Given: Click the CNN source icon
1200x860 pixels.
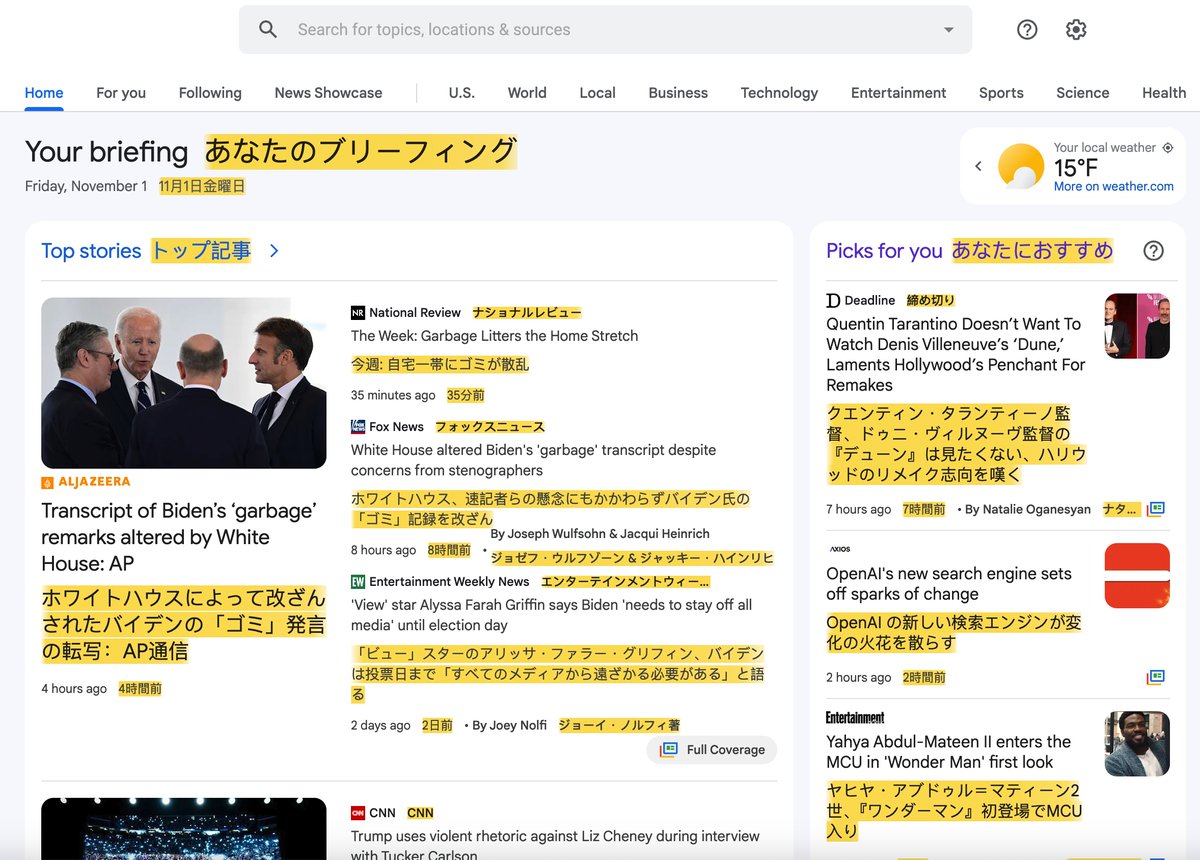Looking at the screenshot, I should (x=358, y=812).
